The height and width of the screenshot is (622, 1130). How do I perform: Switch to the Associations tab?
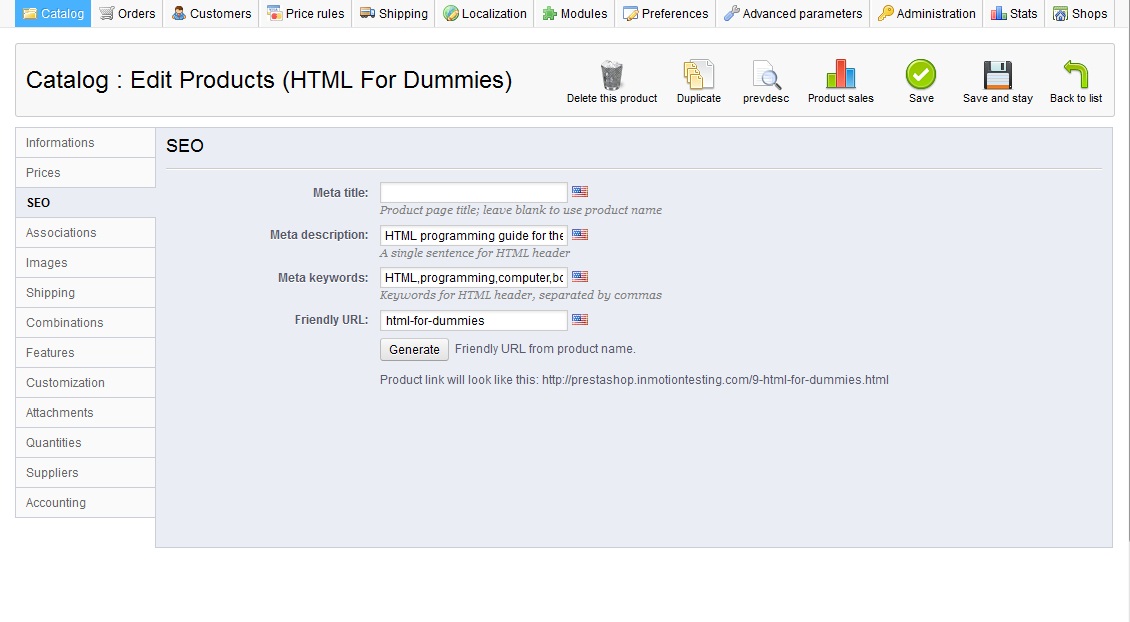85,233
